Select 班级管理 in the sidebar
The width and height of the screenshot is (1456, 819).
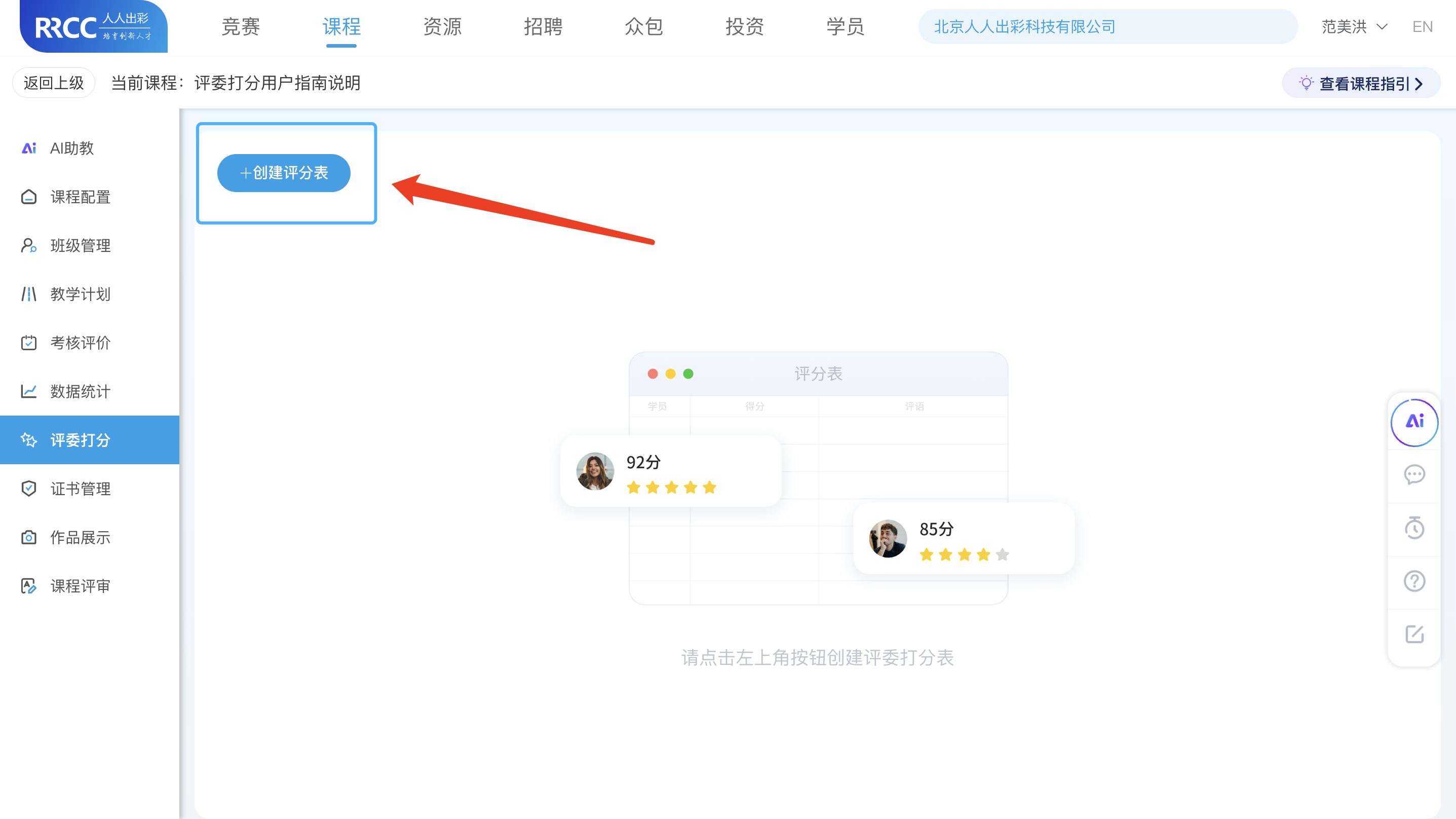click(89, 245)
